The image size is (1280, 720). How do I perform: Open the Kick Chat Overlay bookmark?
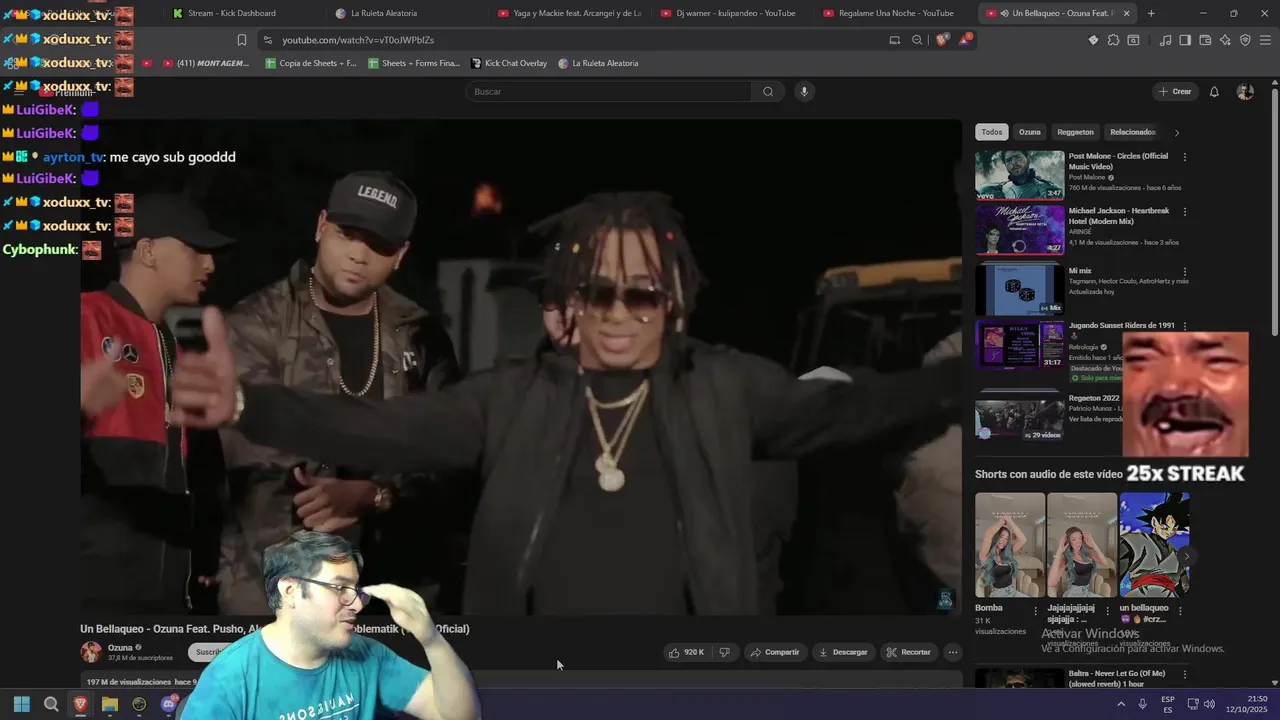509,63
